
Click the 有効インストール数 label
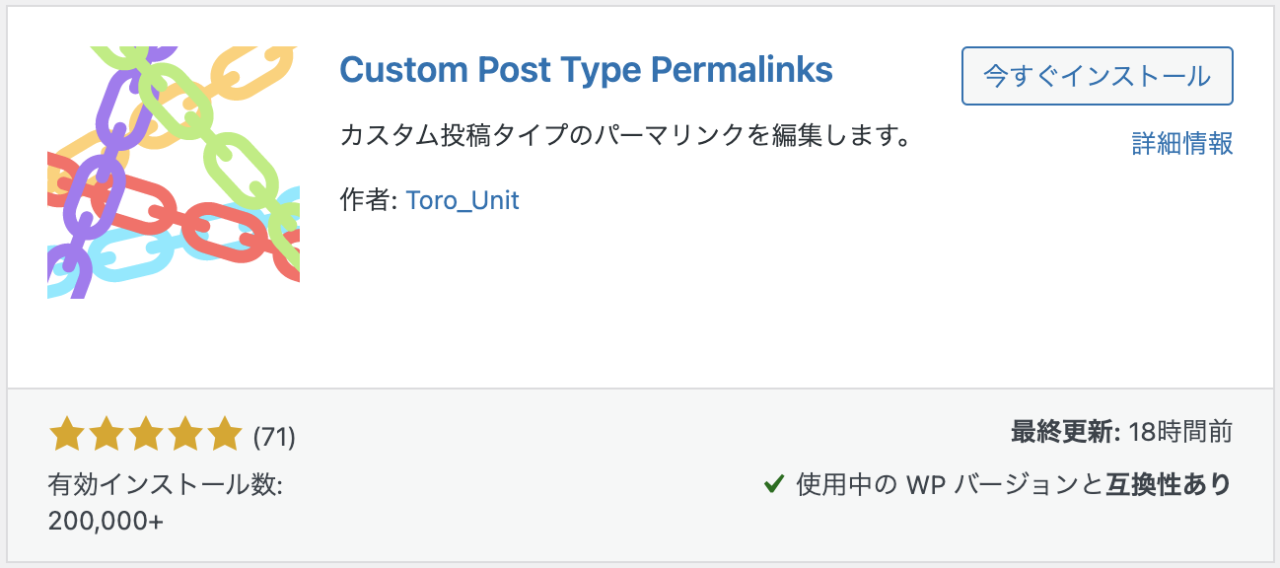(166, 486)
